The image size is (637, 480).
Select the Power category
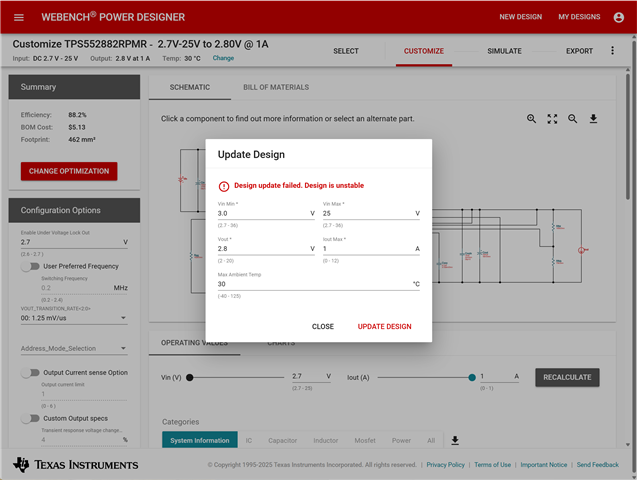click(x=401, y=440)
